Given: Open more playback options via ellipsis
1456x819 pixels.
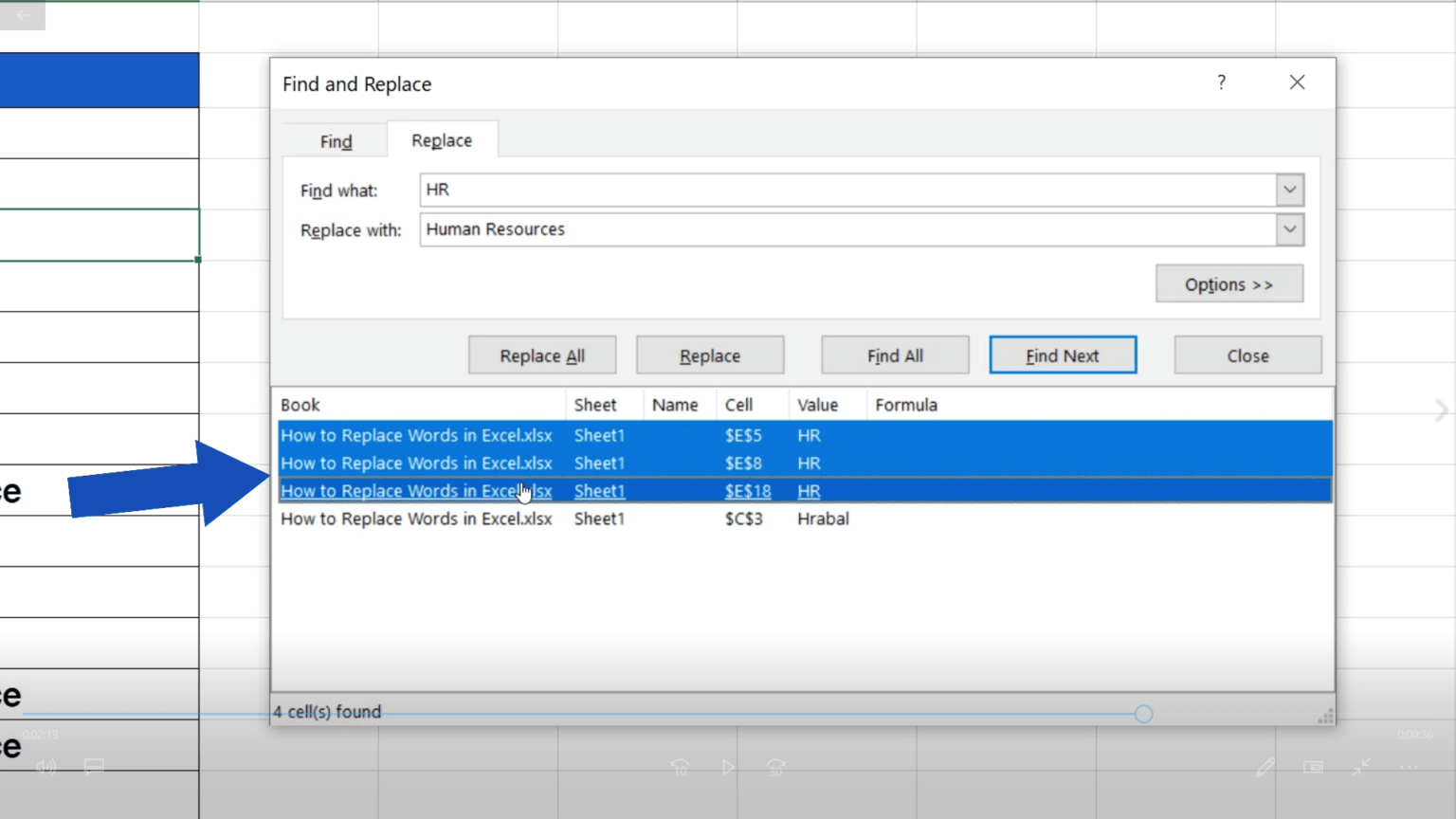Looking at the screenshot, I should pyautogui.click(x=1409, y=767).
